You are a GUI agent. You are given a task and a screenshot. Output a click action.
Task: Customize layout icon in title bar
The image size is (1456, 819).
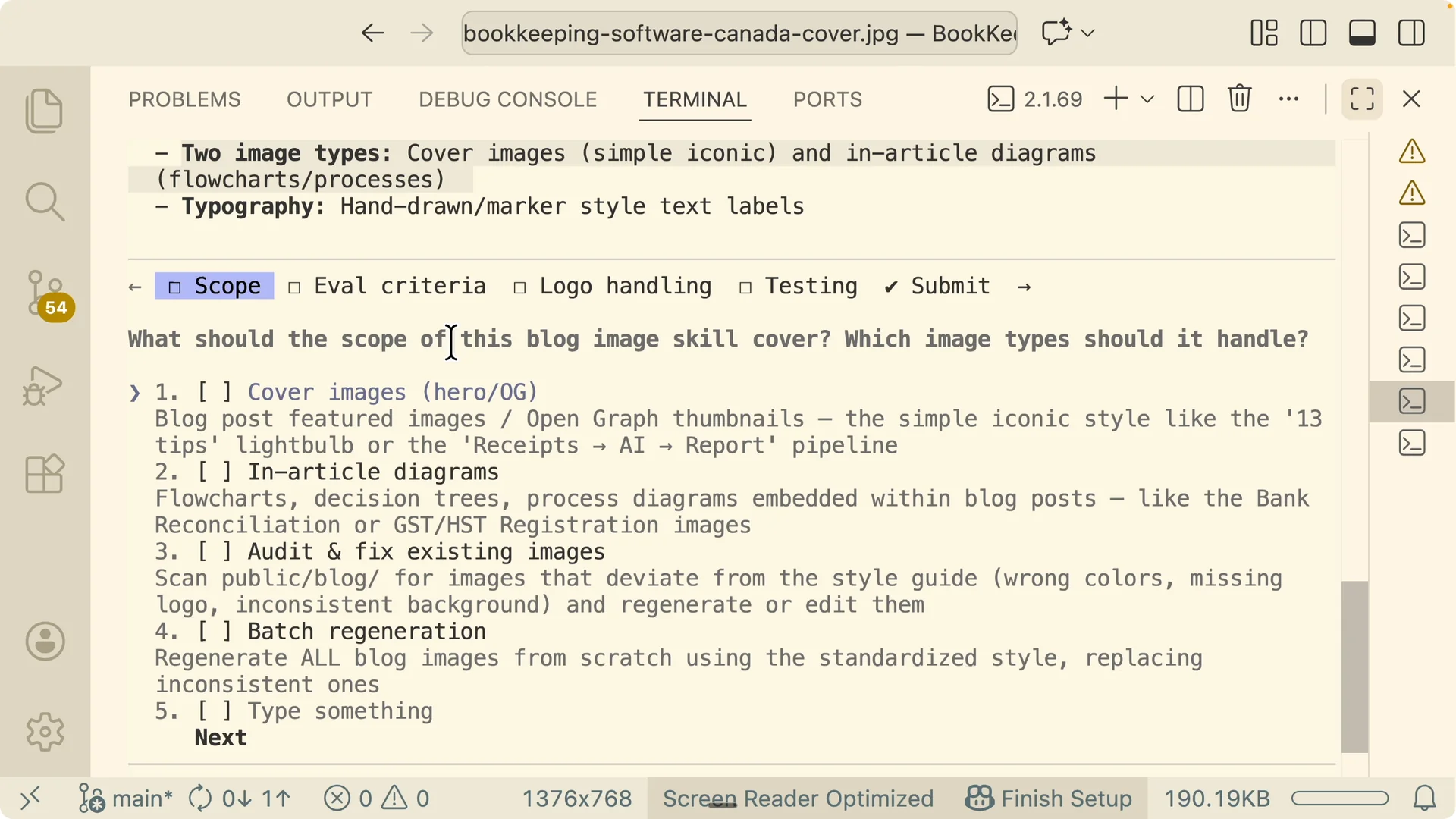pos(1264,33)
